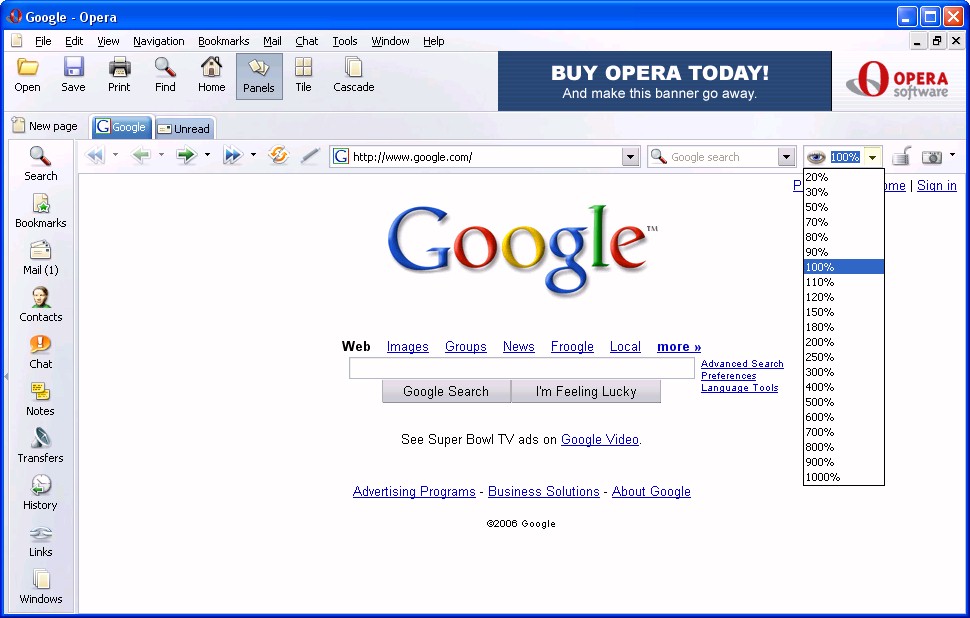This screenshot has width=970, height=618.
Task: Click the Rewind navigation arrow
Action: tap(96, 155)
